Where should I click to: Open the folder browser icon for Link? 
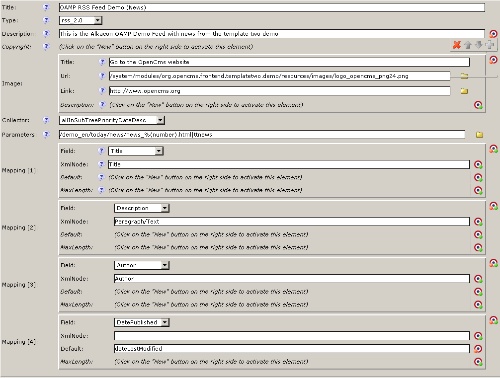click(x=464, y=91)
